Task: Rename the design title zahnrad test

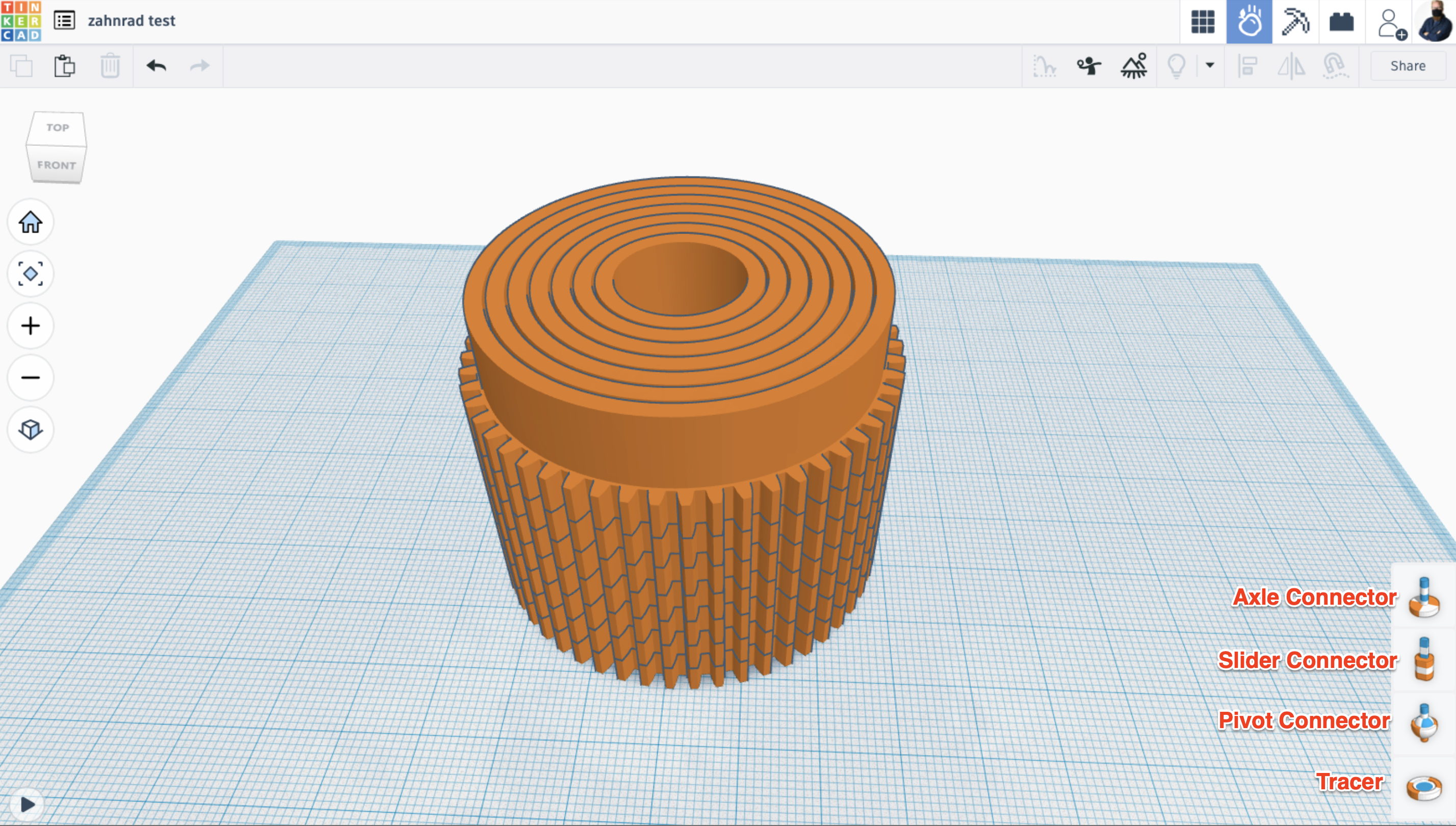Action: click(x=132, y=21)
